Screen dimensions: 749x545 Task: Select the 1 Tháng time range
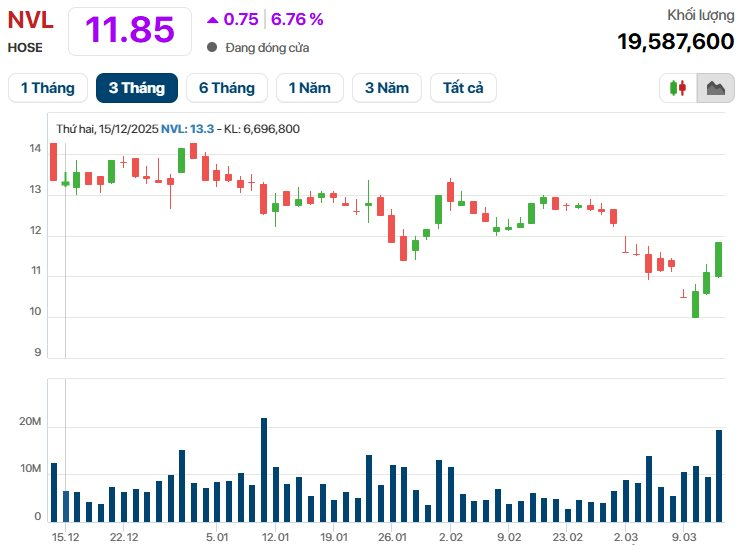(x=47, y=88)
